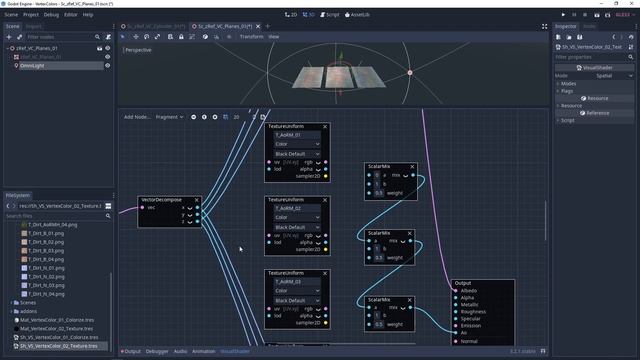
Task: Close the top ScalarMix node
Action: pyautogui.click(x=412, y=167)
